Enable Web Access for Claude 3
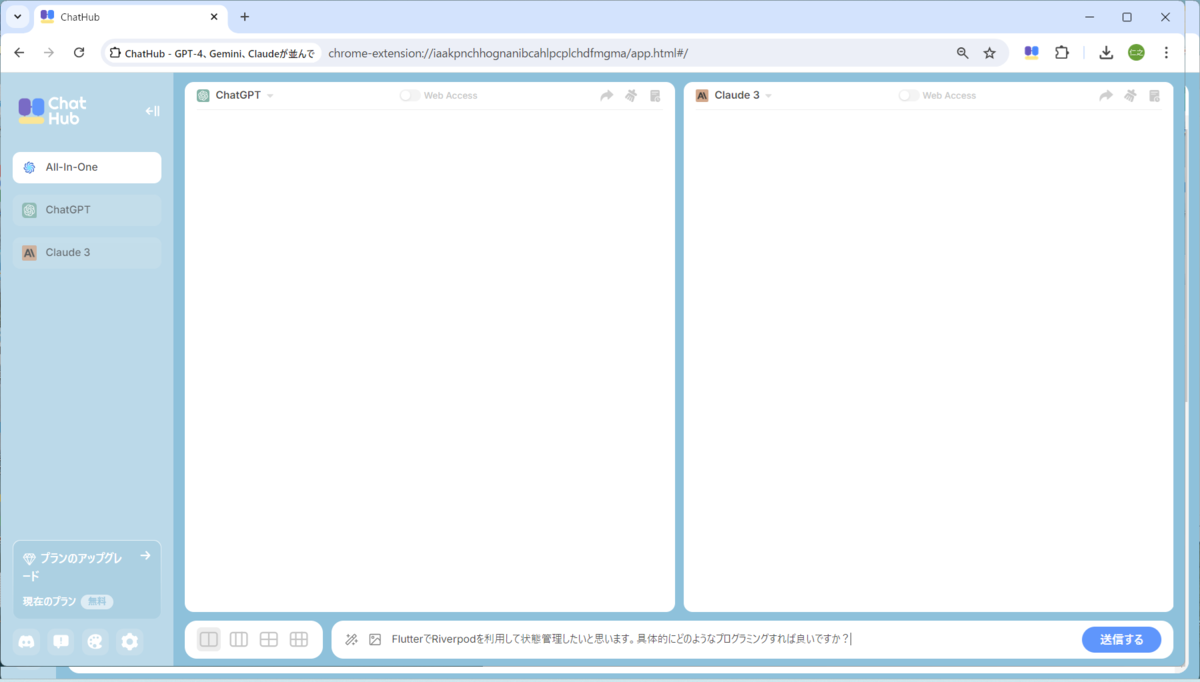 (x=908, y=96)
